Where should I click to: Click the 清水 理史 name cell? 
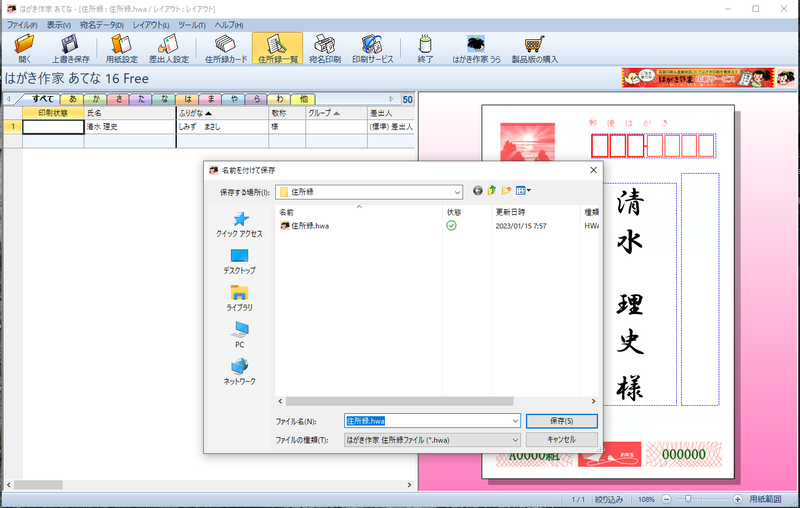(130, 126)
